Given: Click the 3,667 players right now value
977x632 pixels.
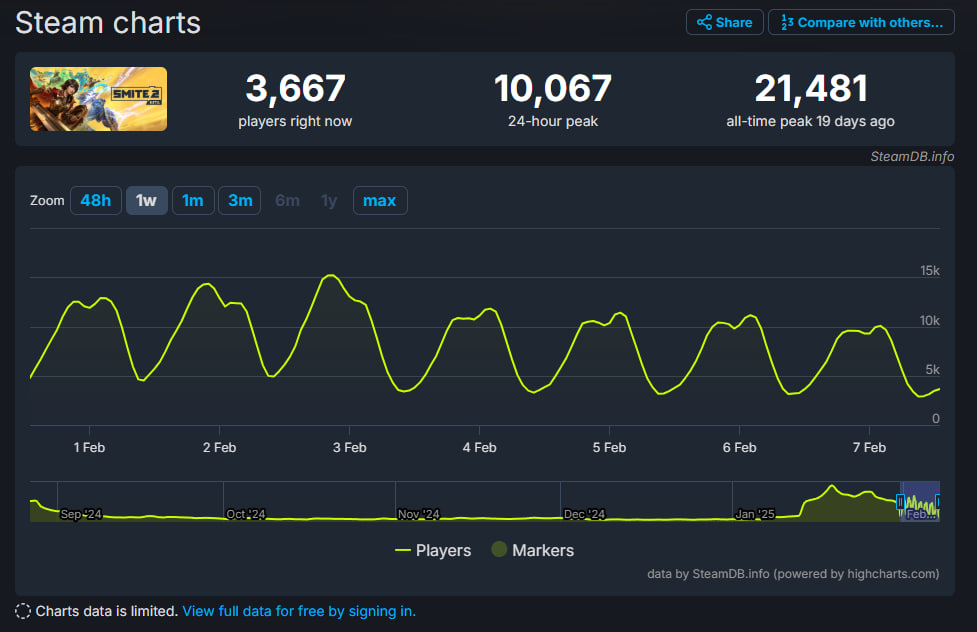Looking at the screenshot, I should [295, 88].
